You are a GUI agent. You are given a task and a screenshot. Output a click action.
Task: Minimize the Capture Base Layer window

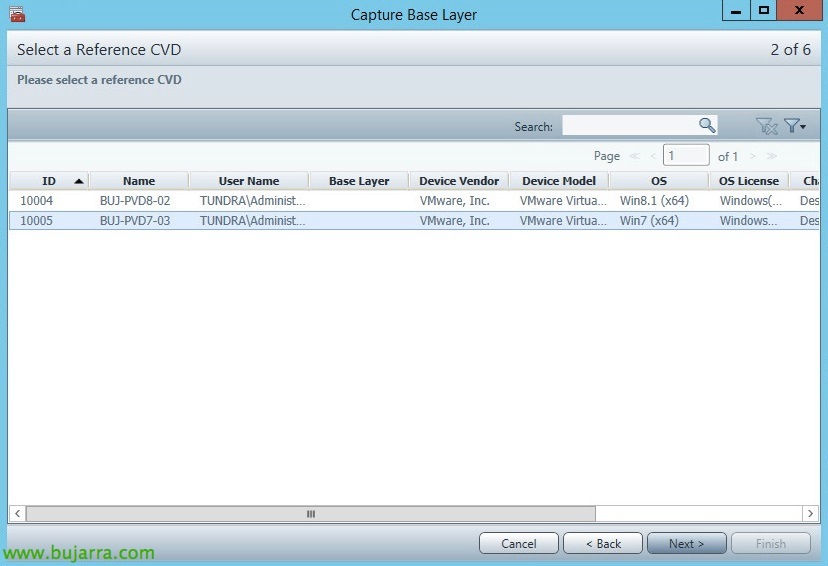point(736,11)
